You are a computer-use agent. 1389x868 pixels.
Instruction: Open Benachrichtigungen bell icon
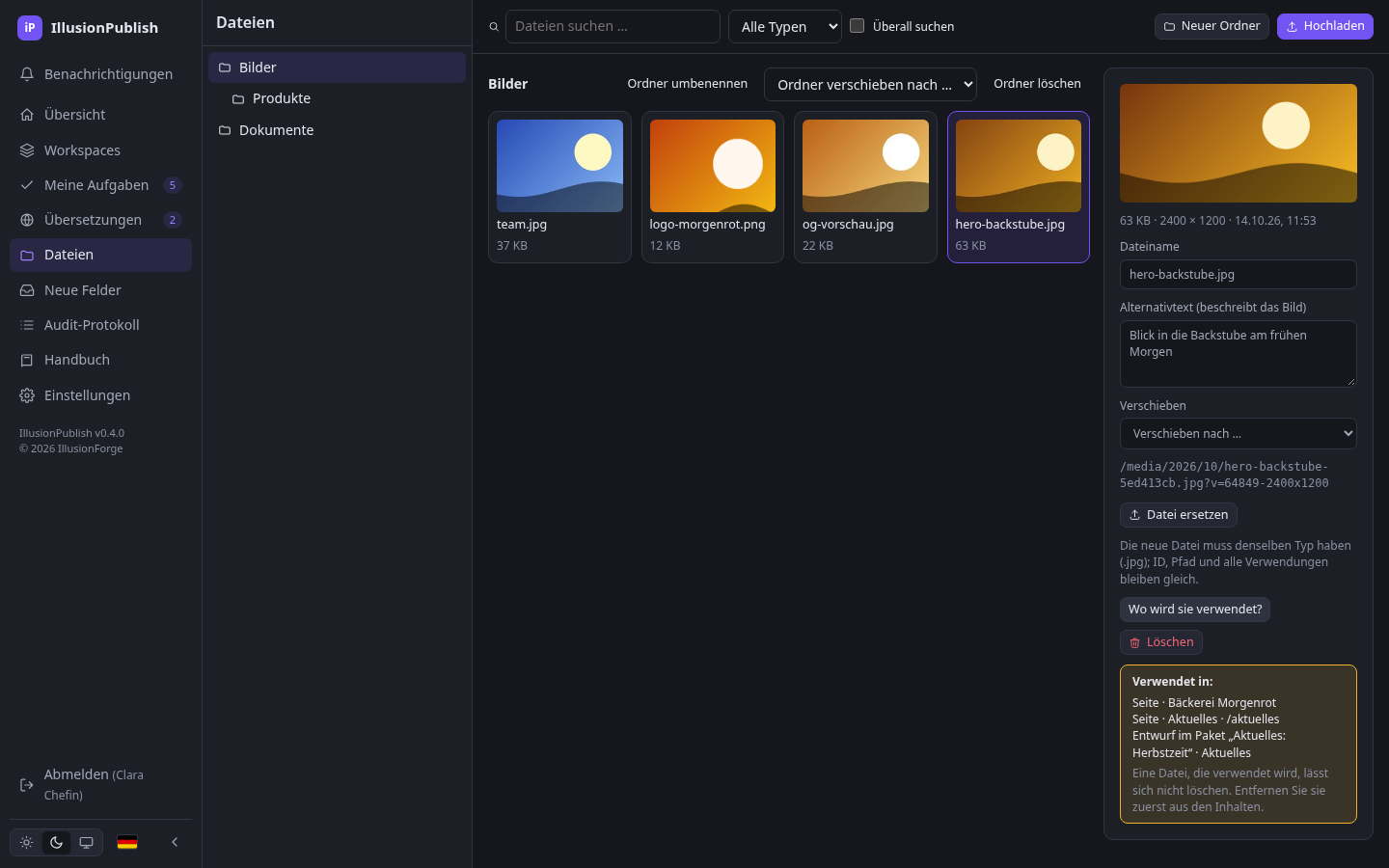[x=27, y=74]
